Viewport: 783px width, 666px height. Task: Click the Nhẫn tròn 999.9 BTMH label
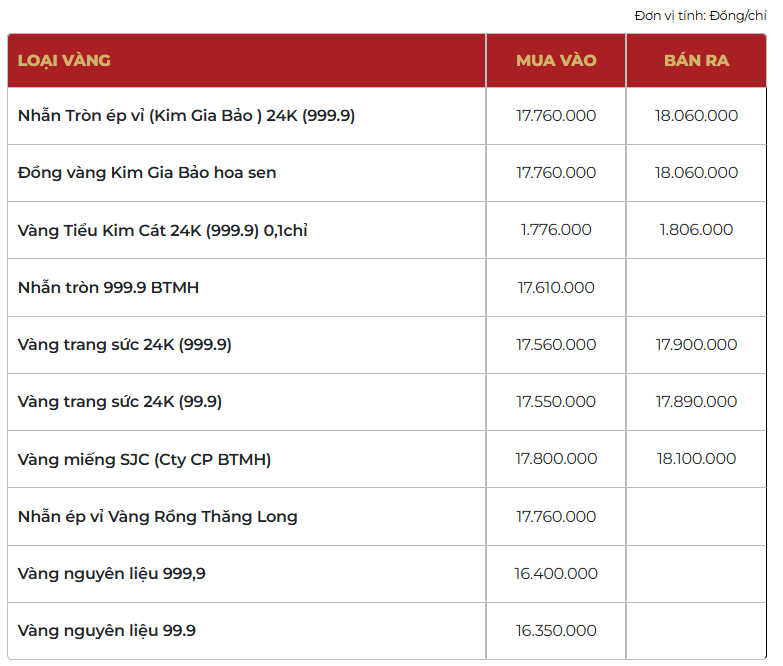(x=108, y=288)
